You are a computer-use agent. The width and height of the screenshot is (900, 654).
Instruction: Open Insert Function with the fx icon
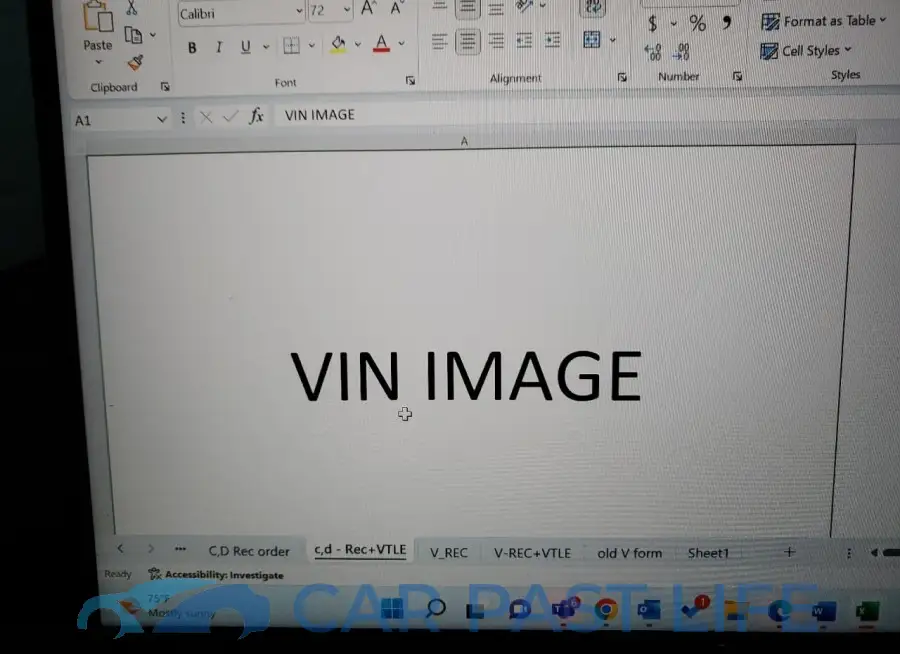click(256, 116)
